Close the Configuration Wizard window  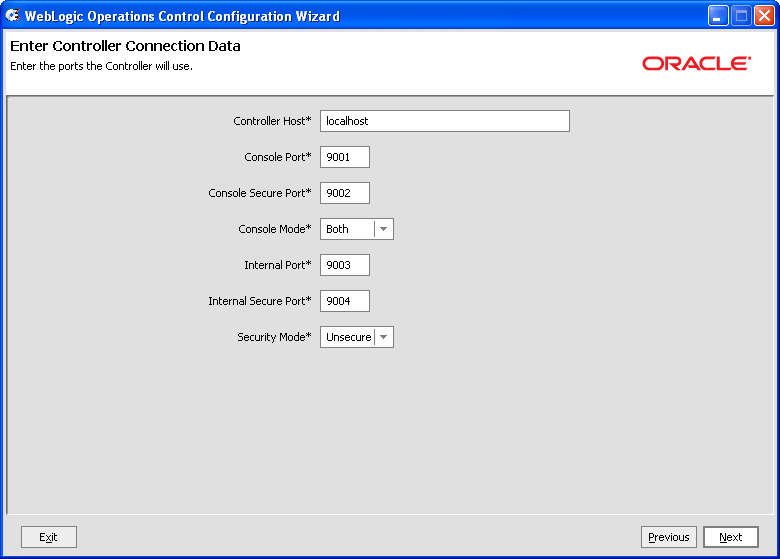[x=764, y=16]
